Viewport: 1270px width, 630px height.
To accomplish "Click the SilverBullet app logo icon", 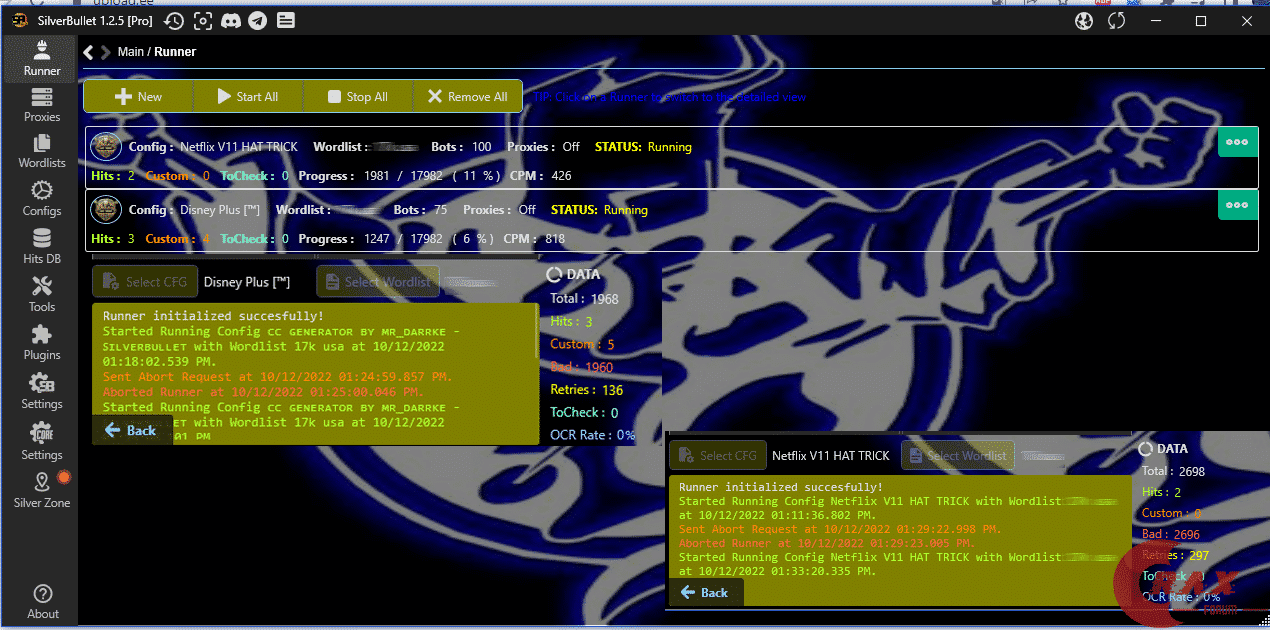I will (19, 20).
